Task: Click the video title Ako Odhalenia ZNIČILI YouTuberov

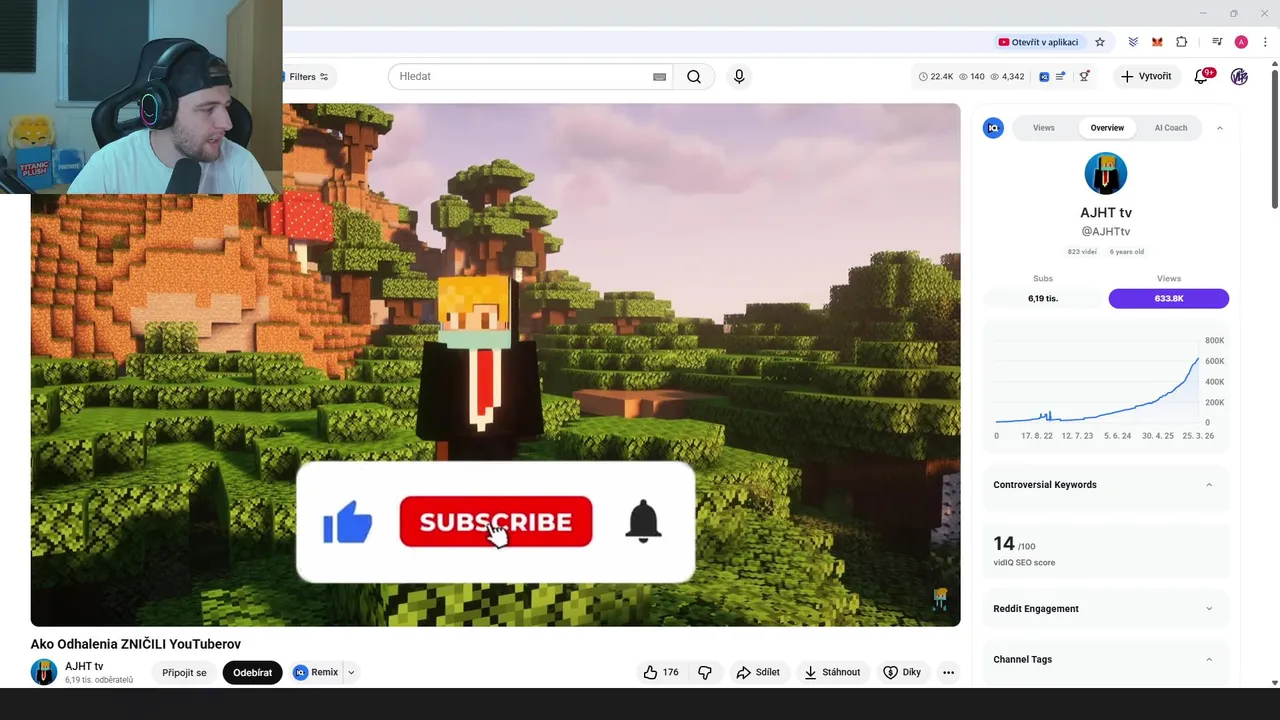Action: 136,644
